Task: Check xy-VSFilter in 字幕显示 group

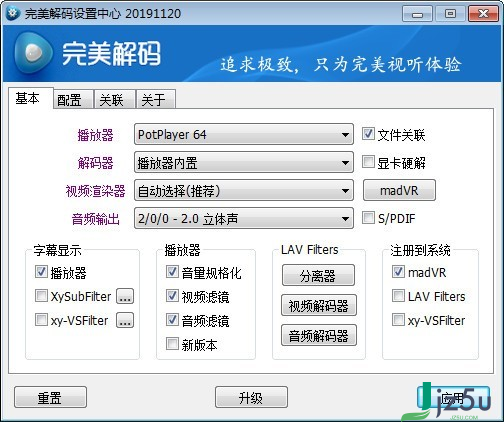Action: pyautogui.click(x=41, y=320)
